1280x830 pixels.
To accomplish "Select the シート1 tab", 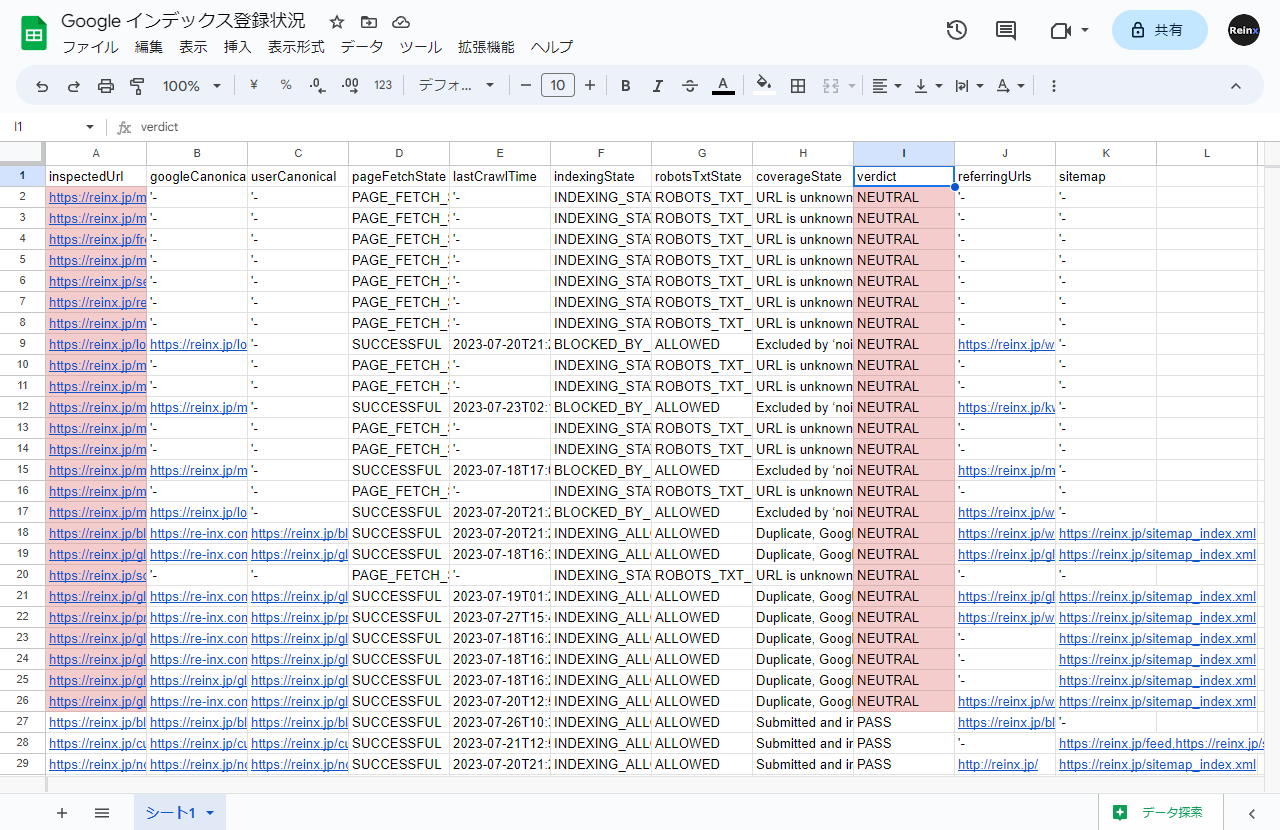I will 180,813.
